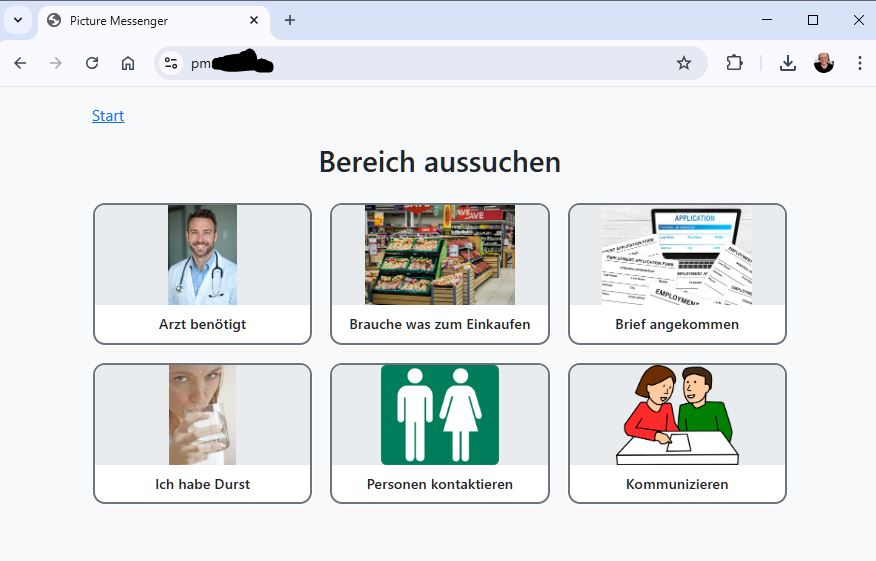Reload the Picture Messenger page
Screen dimensions: 876x561
click(92, 63)
